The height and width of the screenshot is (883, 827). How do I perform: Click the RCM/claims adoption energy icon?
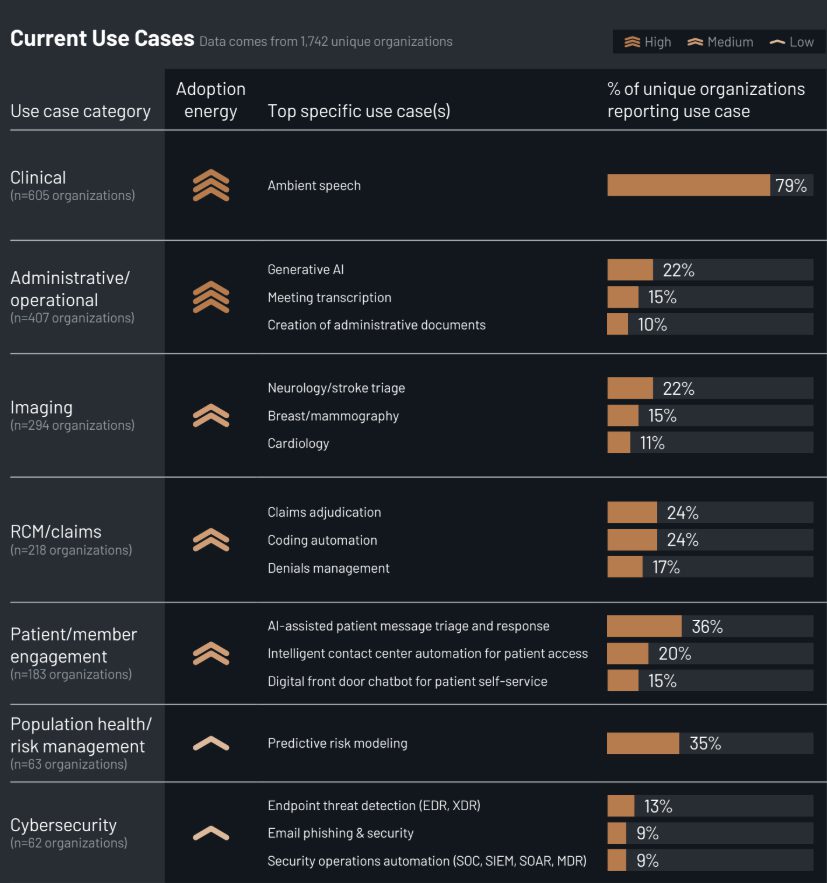(x=211, y=540)
